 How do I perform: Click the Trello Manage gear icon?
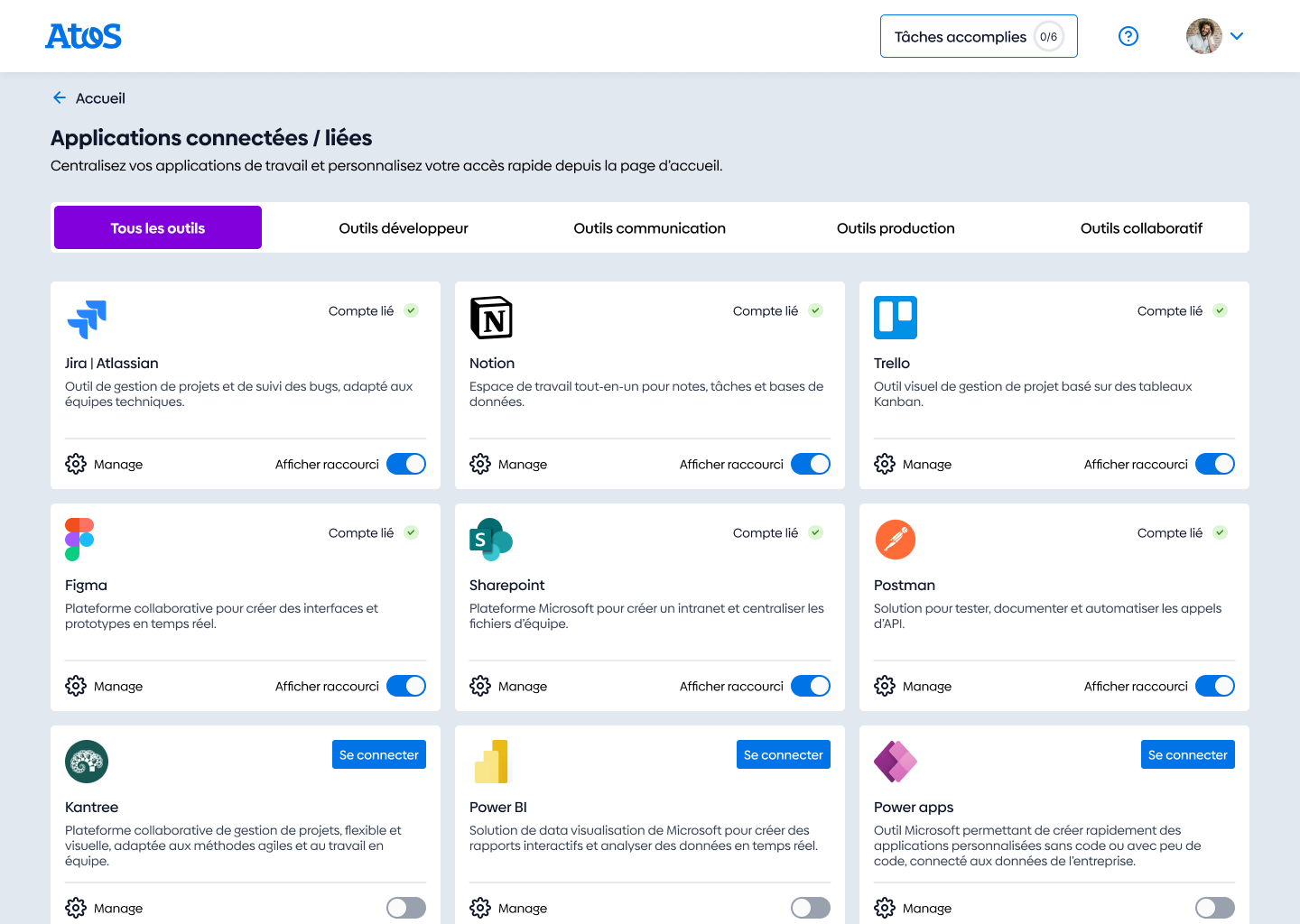coord(885,464)
